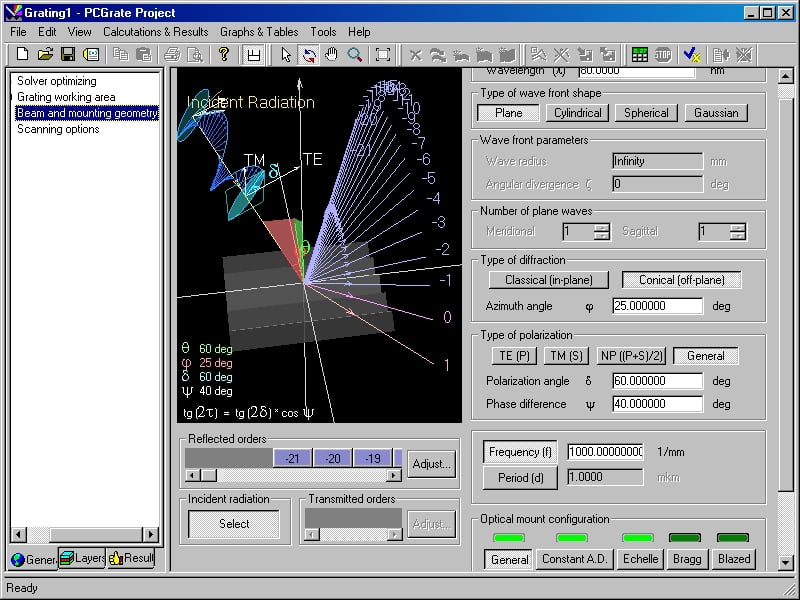Image resolution: width=800 pixels, height=600 pixels.
Task: Click the crossed-out table icon at toolbar end
Action: click(x=744, y=54)
